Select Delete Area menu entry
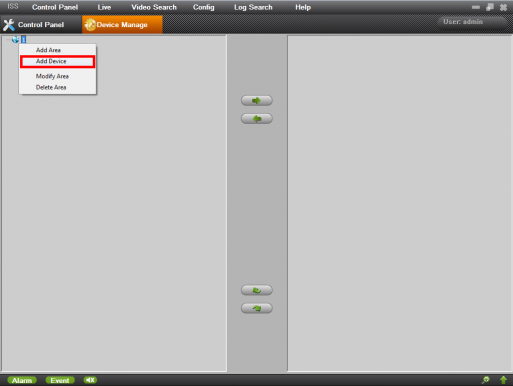 51,87
